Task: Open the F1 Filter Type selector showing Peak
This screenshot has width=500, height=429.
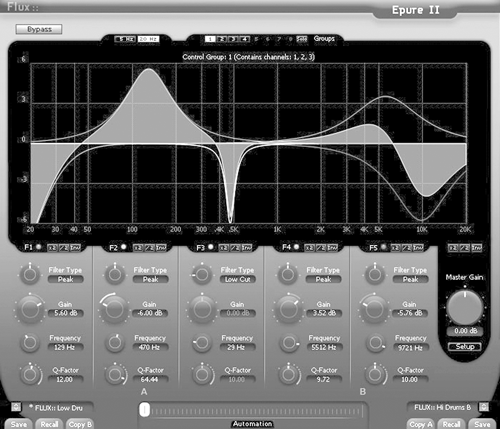Action: pyautogui.click(x=65, y=279)
